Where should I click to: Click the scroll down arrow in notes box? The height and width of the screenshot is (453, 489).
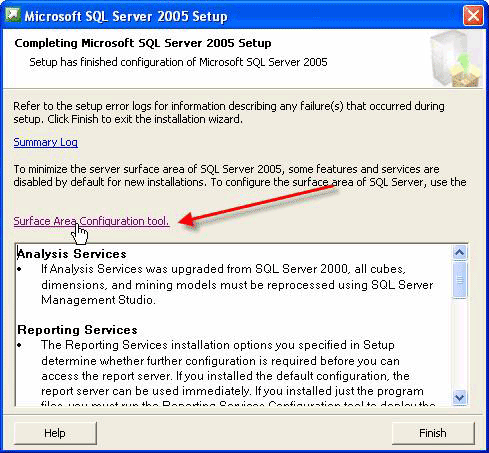pos(460,397)
